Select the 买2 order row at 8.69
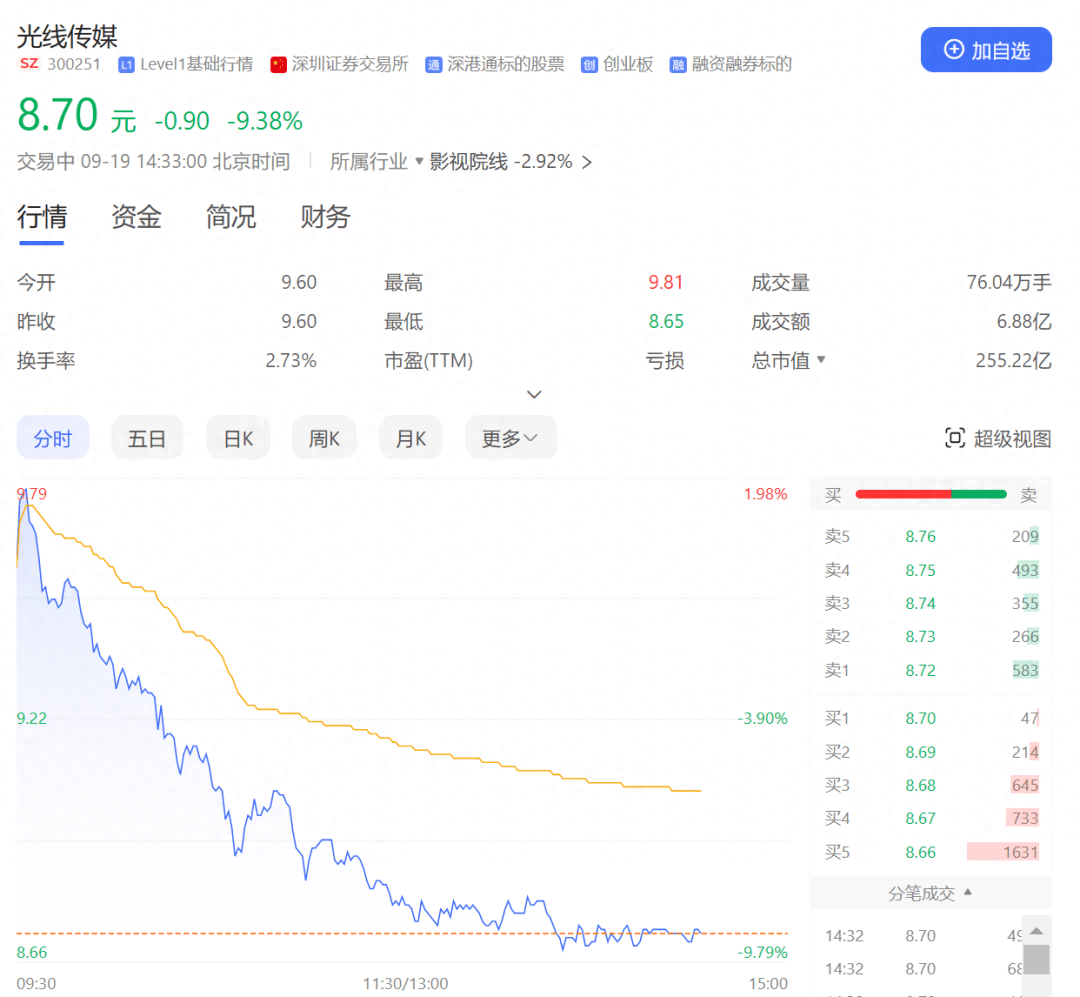This screenshot has width=1080, height=997. tap(931, 752)
